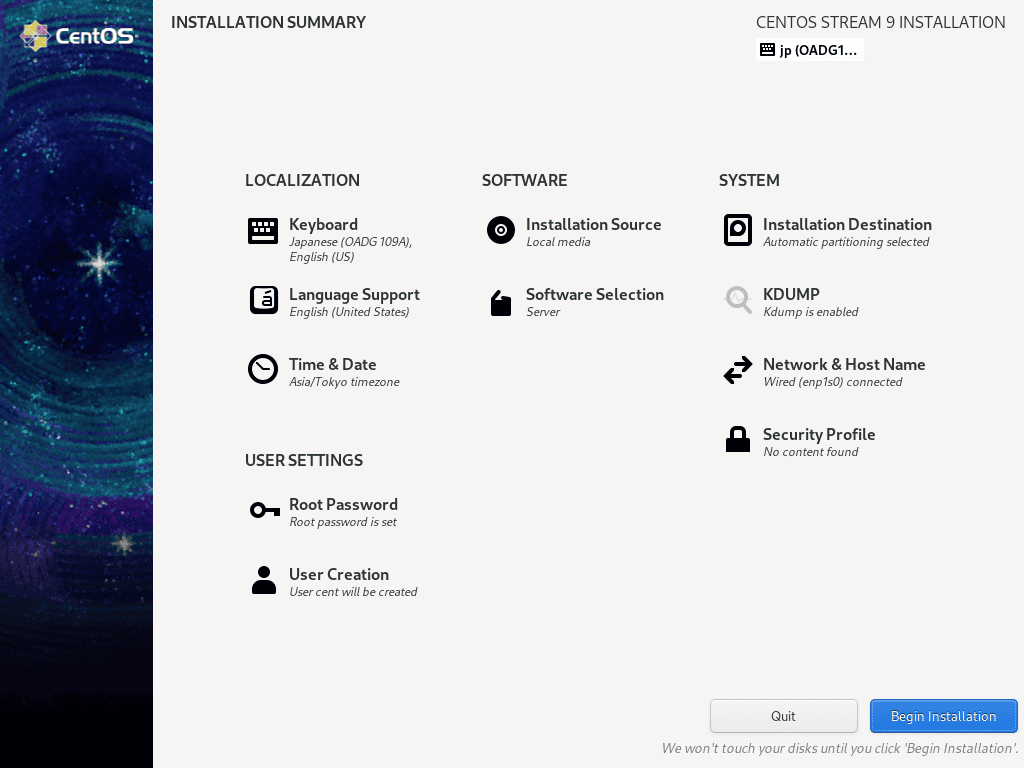Click 'Local media' status text
This screenshot has width=1024, height=768.
558,242
